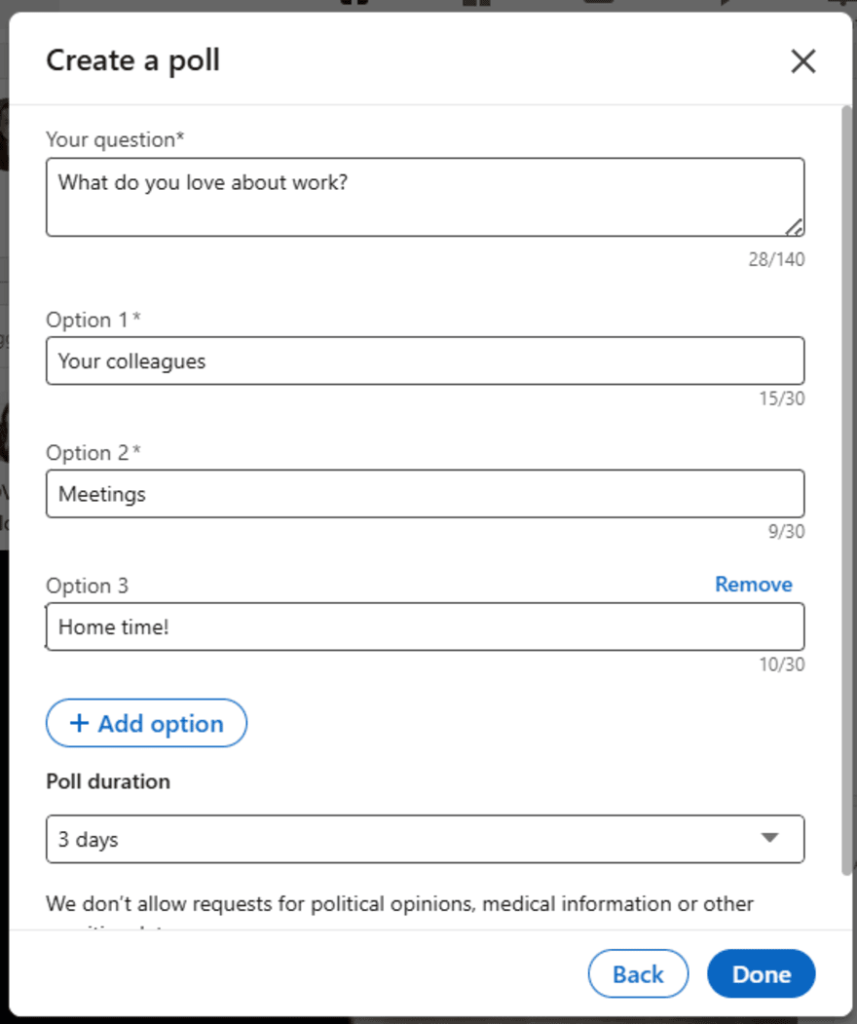Screen dimensions: 857x1024
Task: Click the political opinions disclaimer text
Action: [399, 903]
